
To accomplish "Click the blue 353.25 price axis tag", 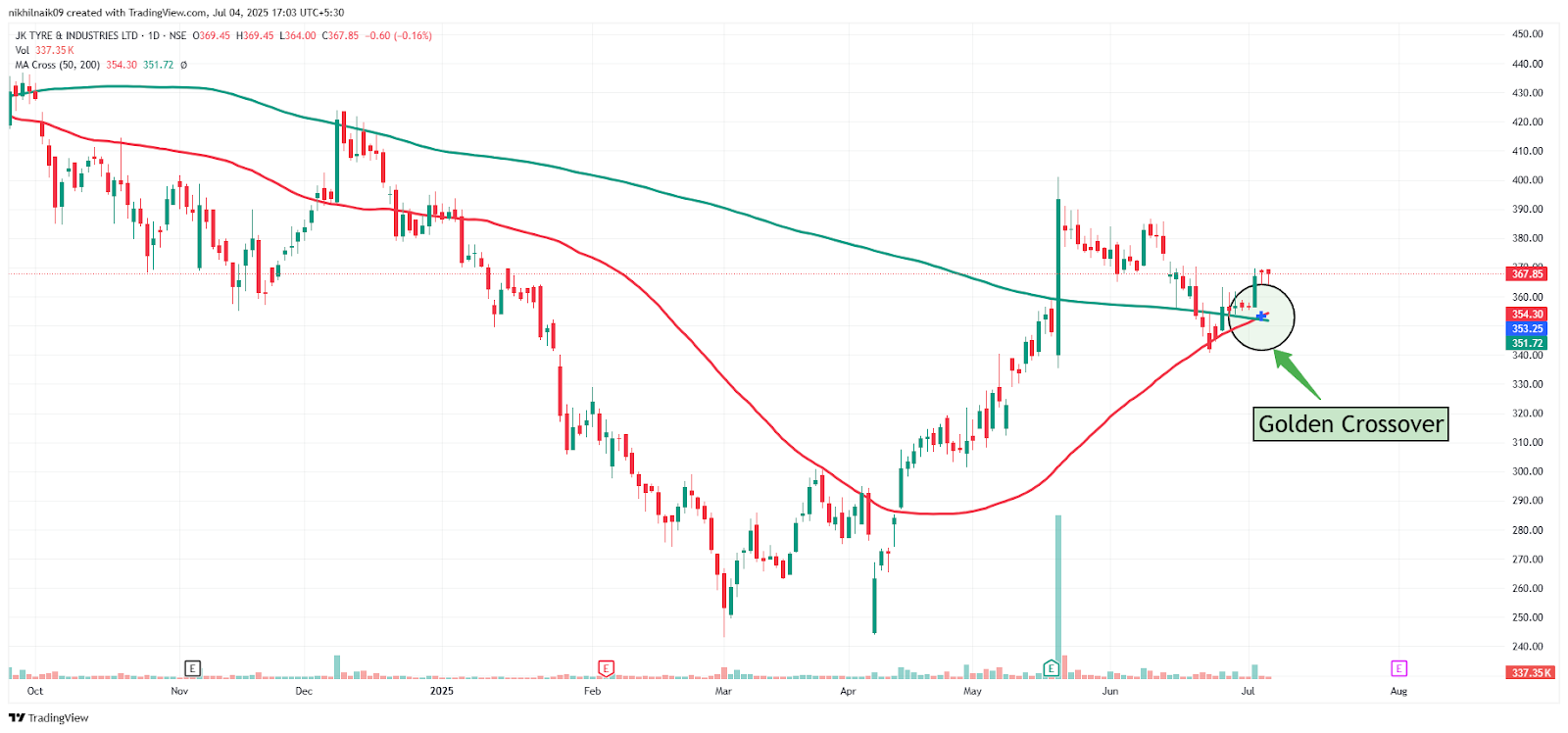I will pyautogui.click(x=1527, y=329).
